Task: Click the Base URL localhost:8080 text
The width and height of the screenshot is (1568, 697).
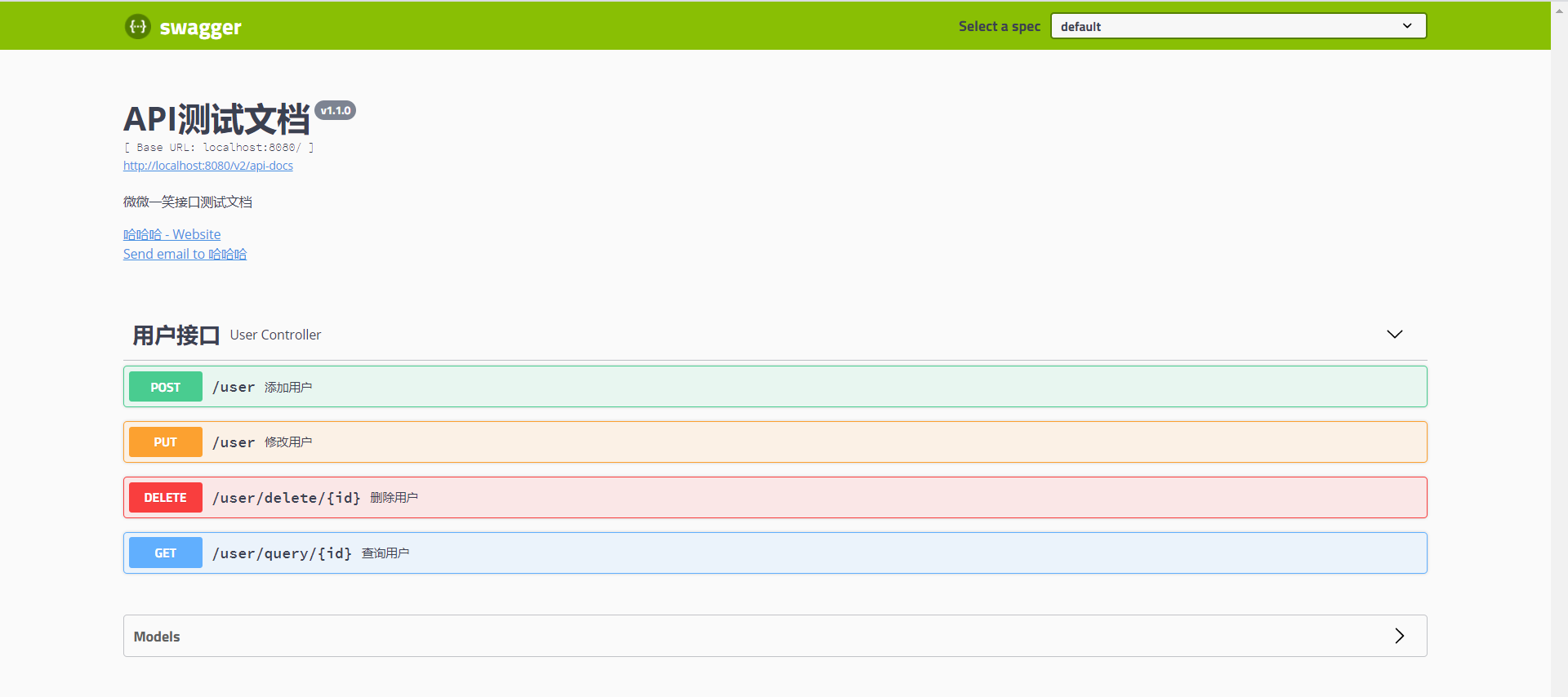Action: (219, 148)
